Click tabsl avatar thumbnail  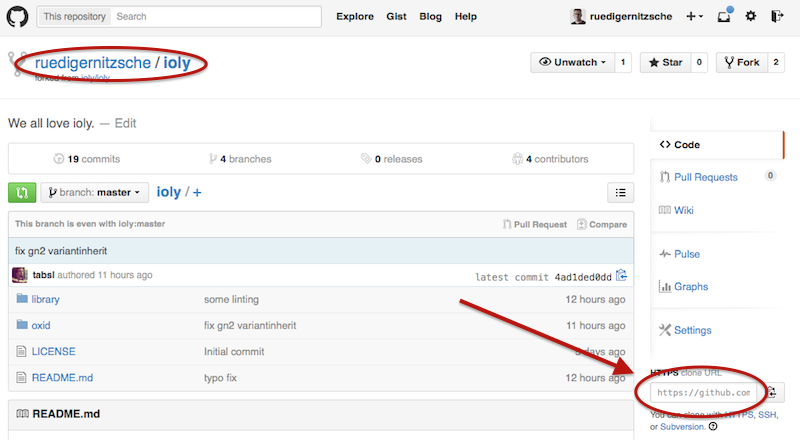tap(20, 275)
